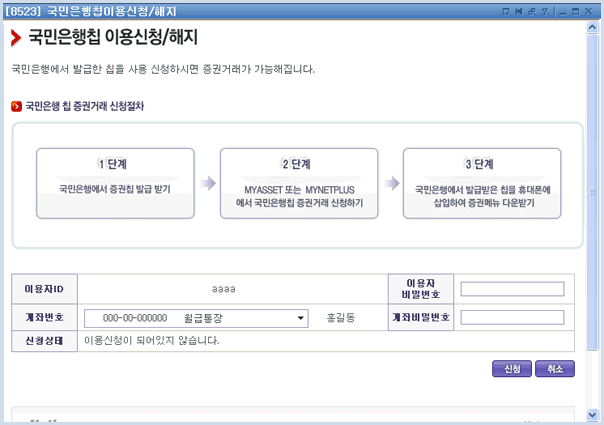Click the 신청 button
Image resolution: width=604 pixels, height=425 pixels.
pos(512,369)
